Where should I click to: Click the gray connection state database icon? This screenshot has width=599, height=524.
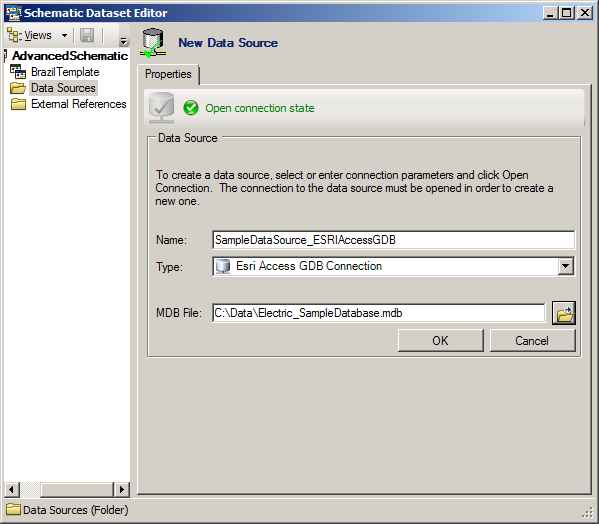[162, 108]
